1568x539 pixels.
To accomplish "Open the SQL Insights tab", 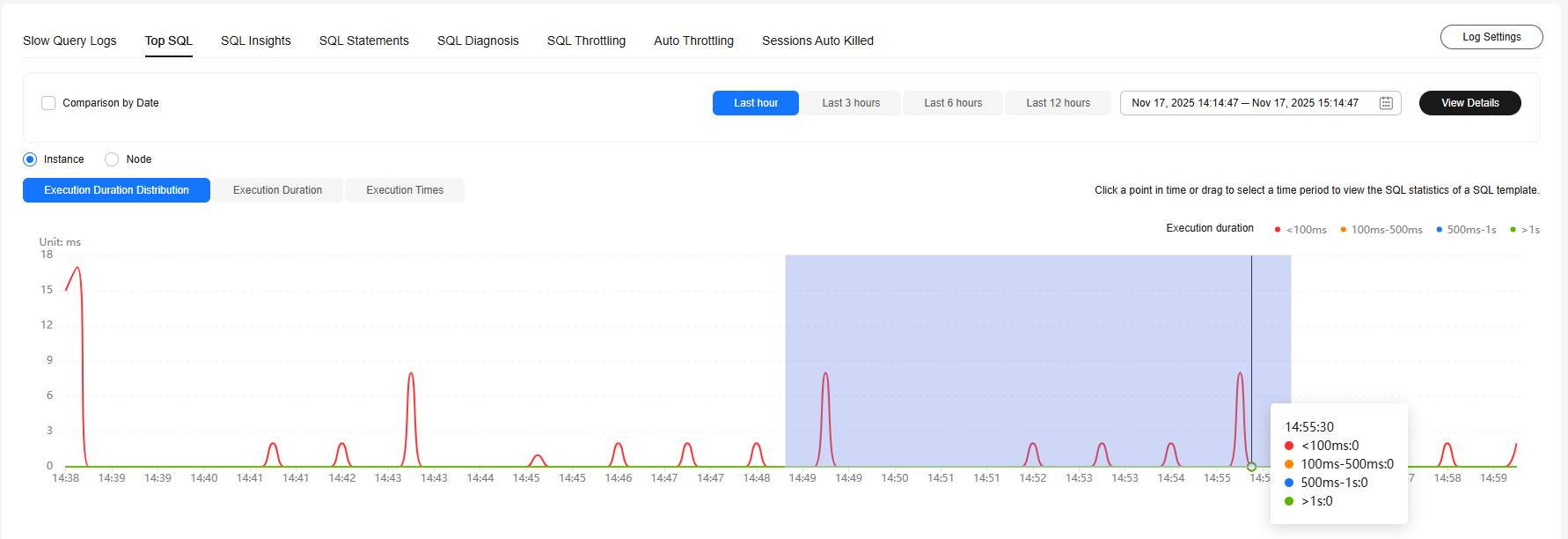I will 256,41.
